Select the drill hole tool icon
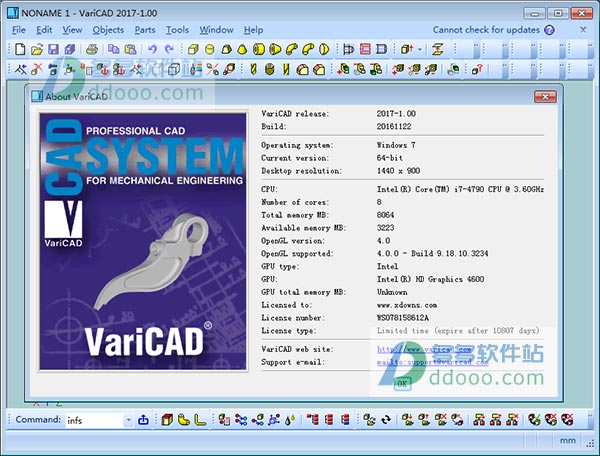The height and width of the screenshot is (456, 600). [253, 69]
